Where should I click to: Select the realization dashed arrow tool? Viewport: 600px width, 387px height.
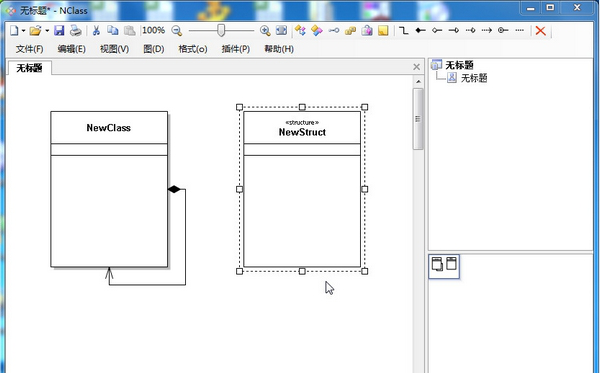470,30
